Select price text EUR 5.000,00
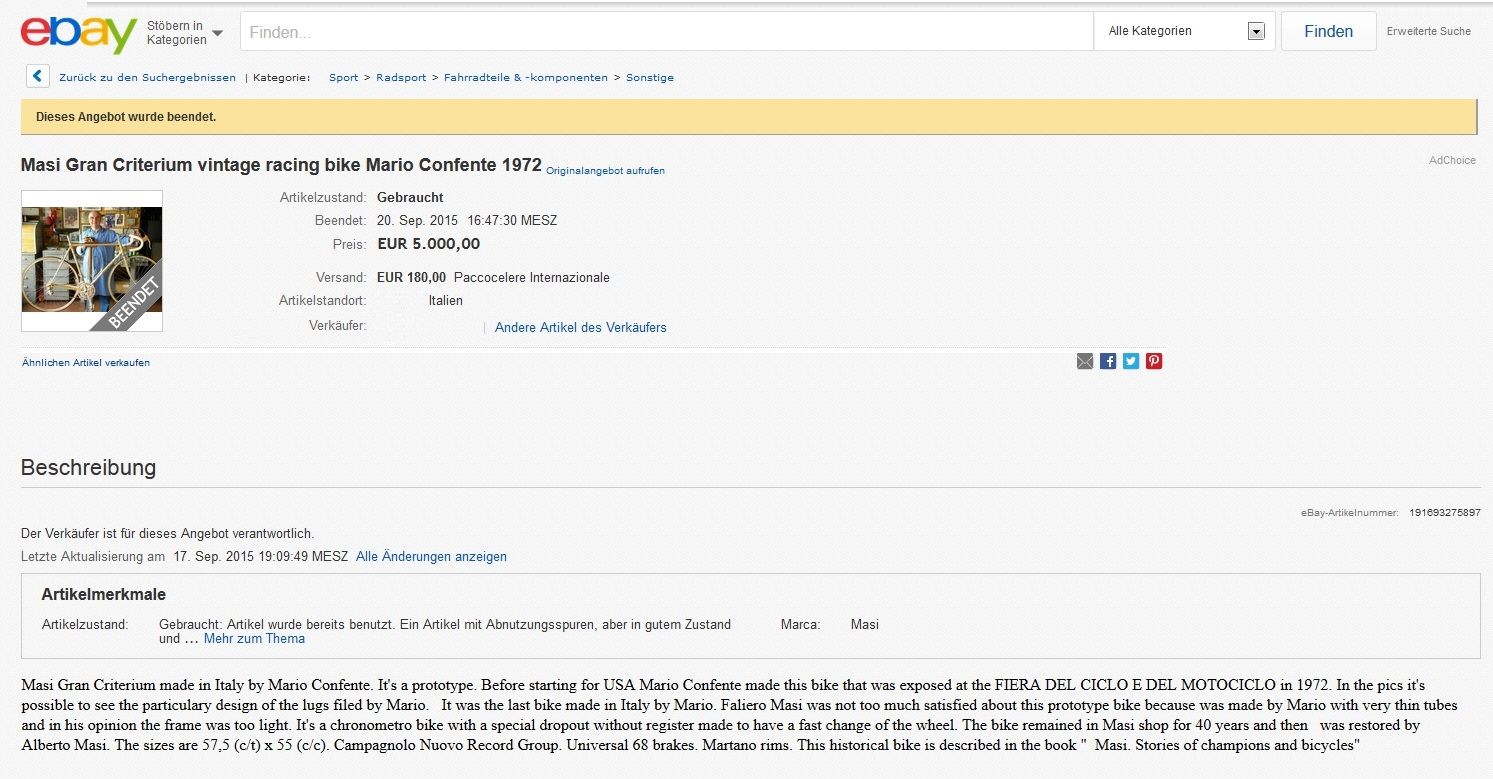This screenshot has height=779, width=1493. (428, 243)
